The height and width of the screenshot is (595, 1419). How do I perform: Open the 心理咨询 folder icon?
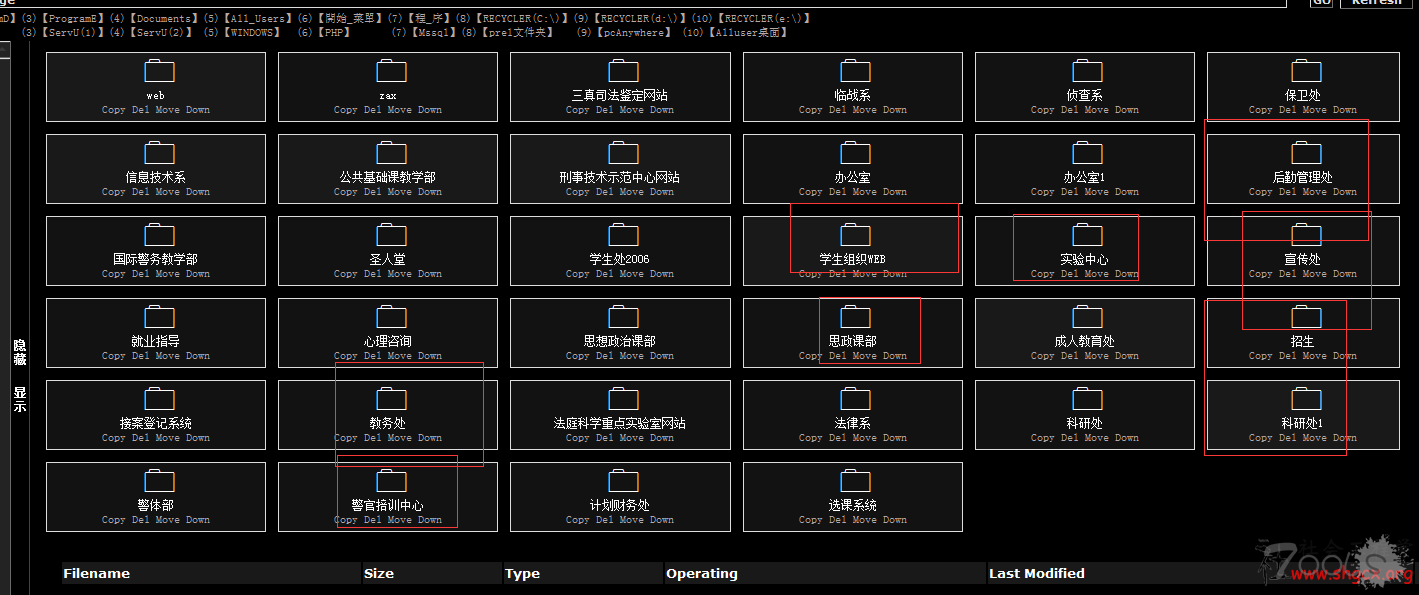coord(391,317)
